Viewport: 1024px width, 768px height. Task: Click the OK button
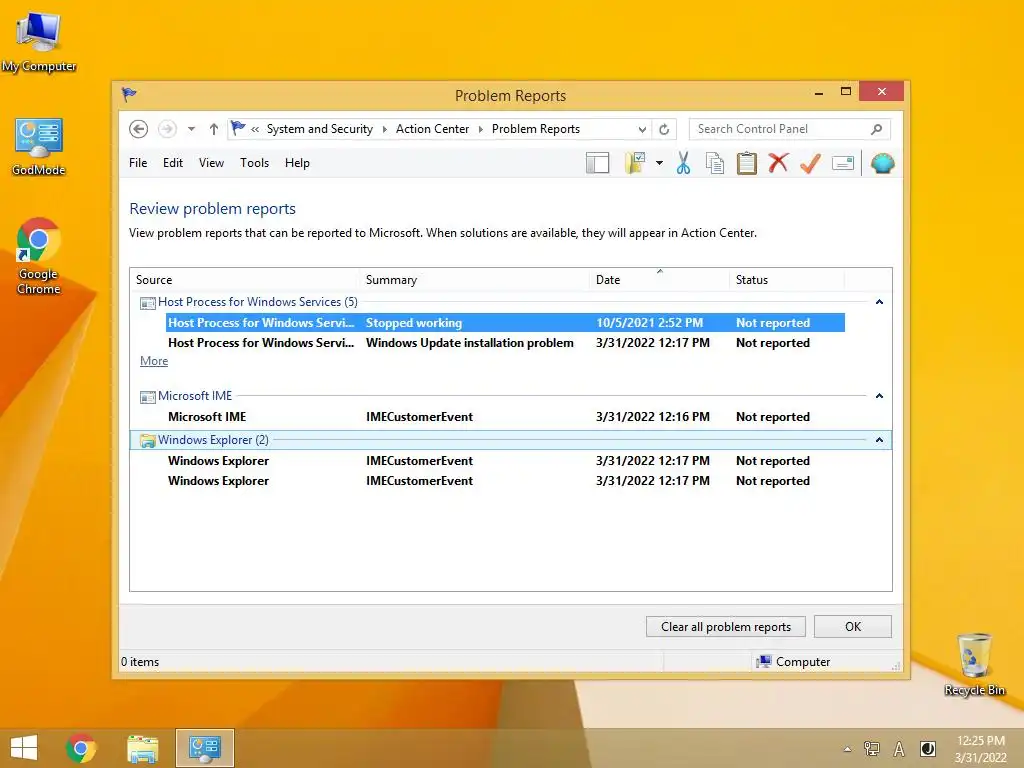[x=853, y=627]
